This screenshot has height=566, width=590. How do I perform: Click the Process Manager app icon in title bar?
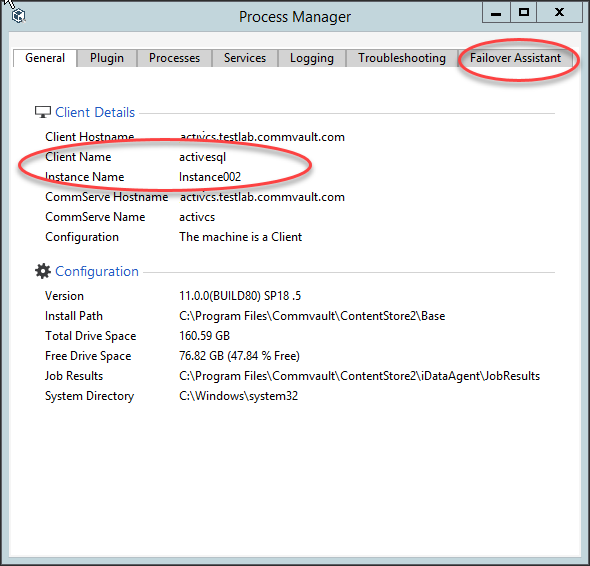[18, 16]
